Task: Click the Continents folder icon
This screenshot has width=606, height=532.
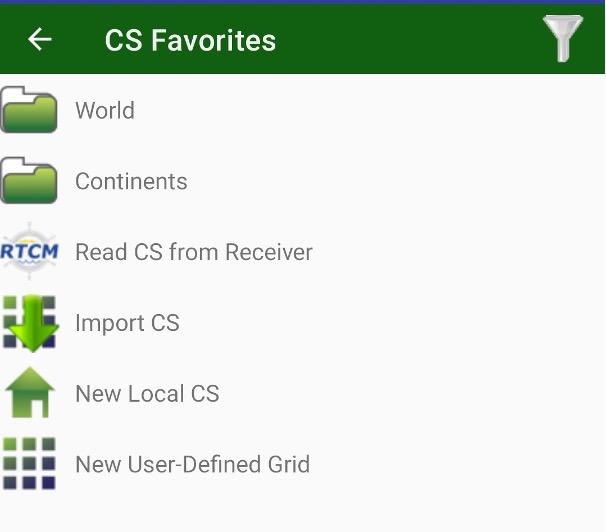Action: click(29, 180)
